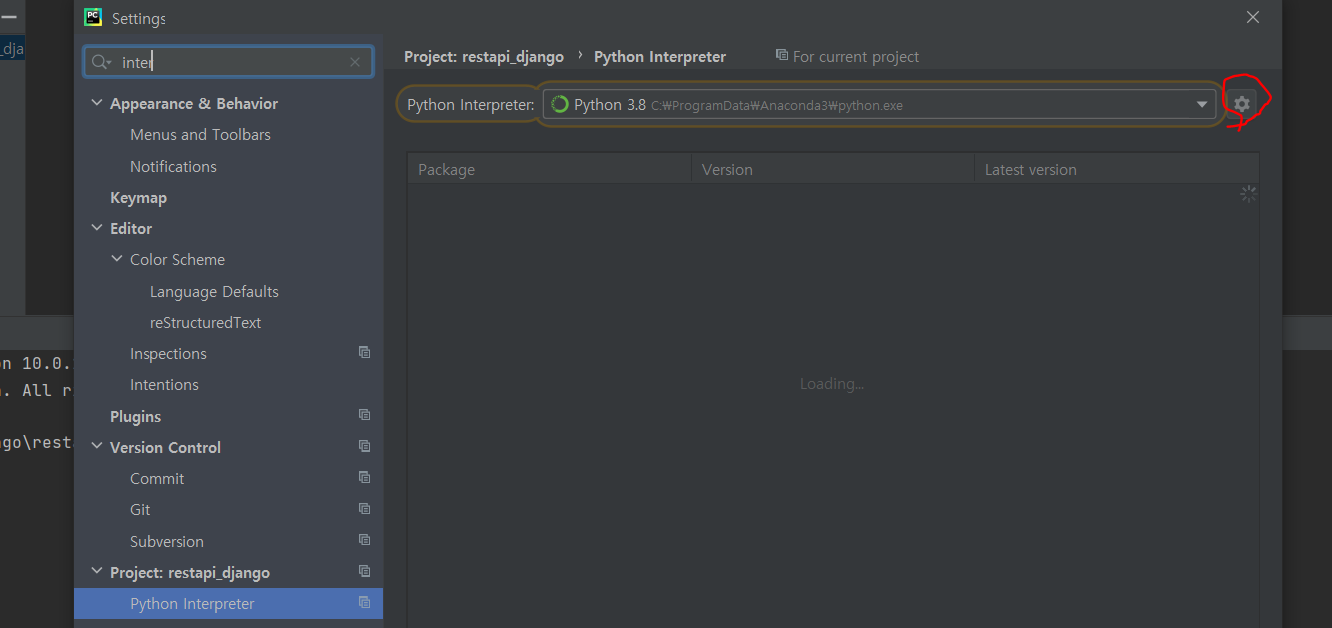Open Intentions settings
This screenshot has width=1332, height=628.
(x=164, y=384)
